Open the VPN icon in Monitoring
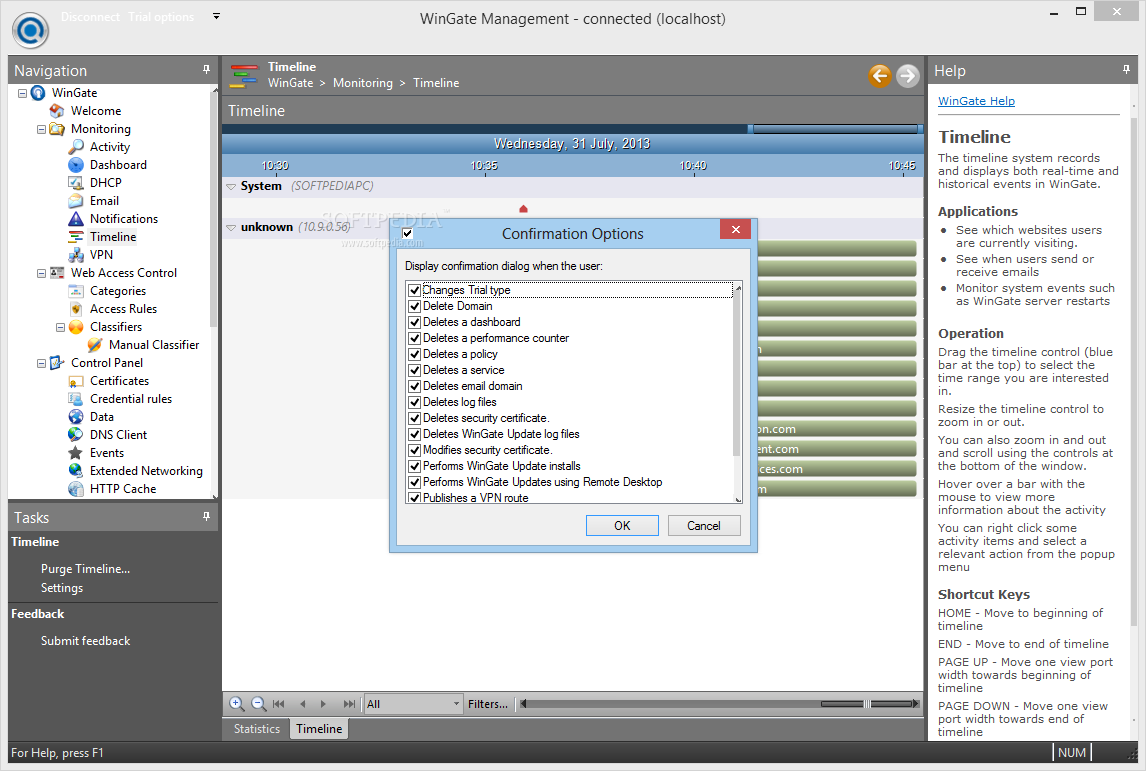 tap(76, 255)
